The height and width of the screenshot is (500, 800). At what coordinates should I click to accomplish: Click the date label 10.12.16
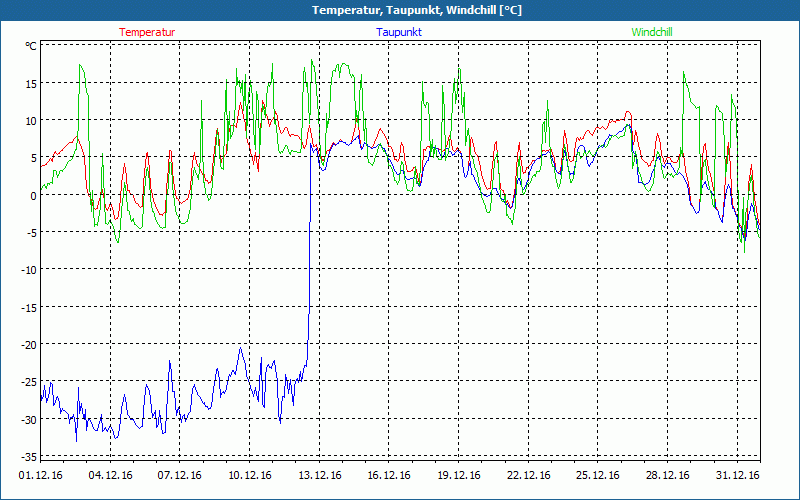pos(249,475)
